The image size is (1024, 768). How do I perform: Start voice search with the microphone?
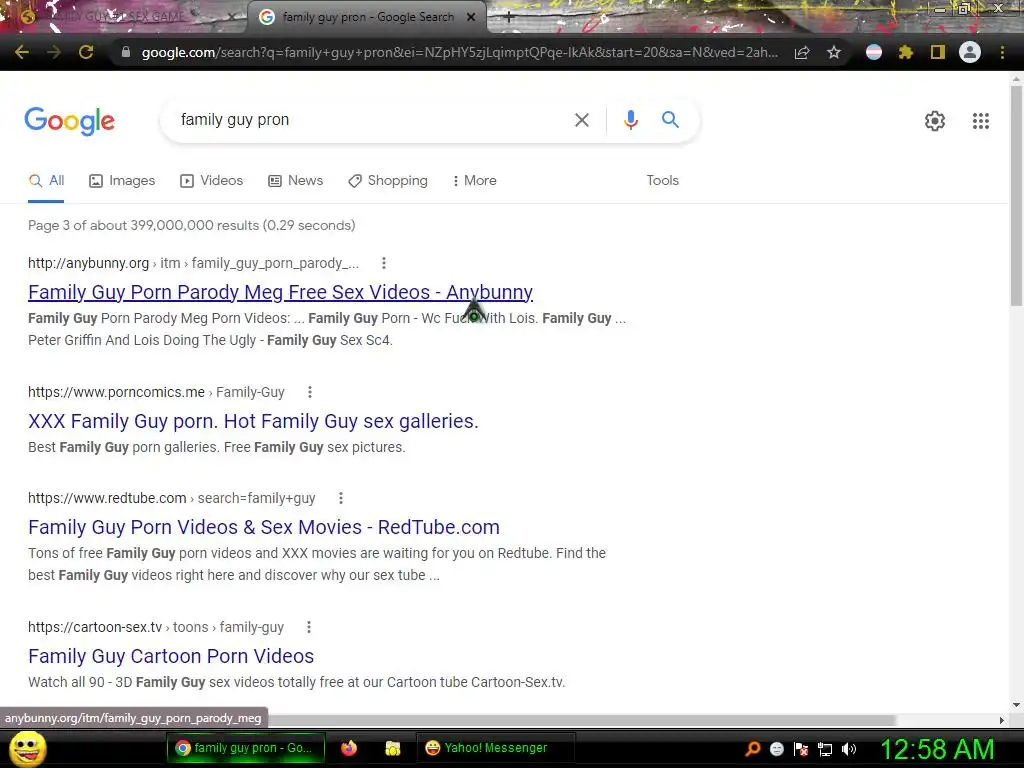pos(630,120)
